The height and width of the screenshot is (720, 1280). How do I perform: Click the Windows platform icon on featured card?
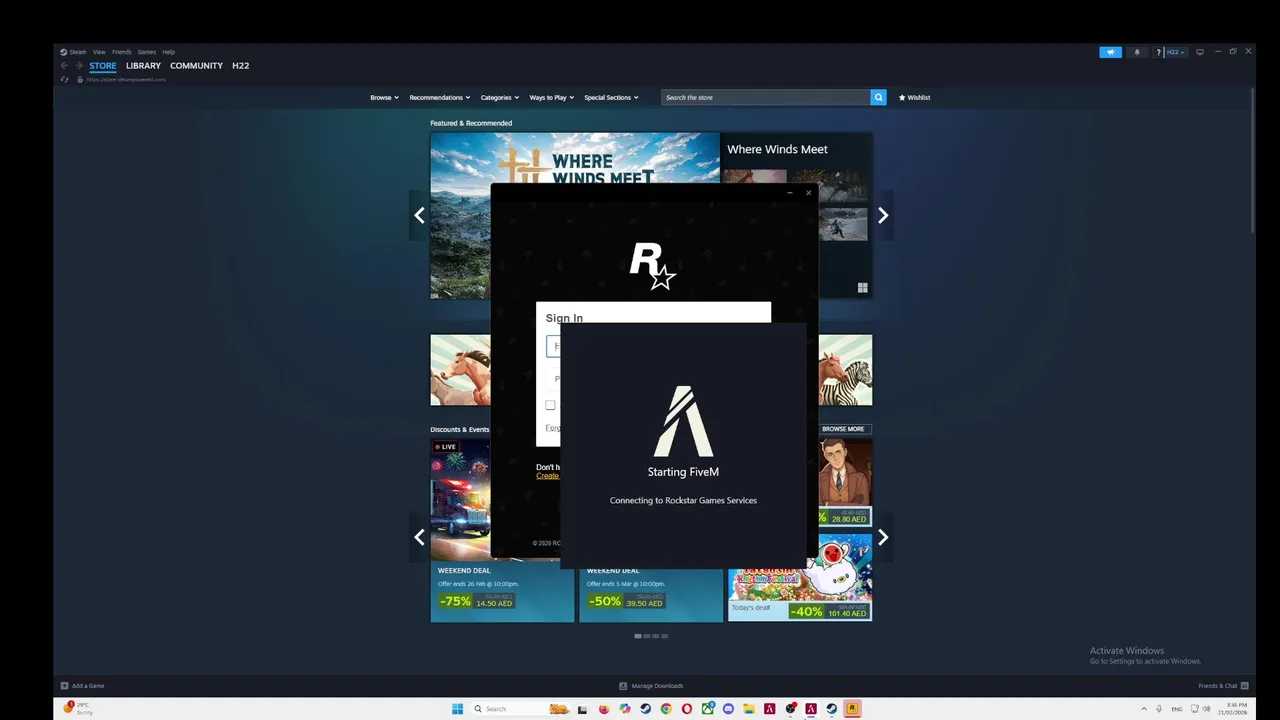coord(862,288)
